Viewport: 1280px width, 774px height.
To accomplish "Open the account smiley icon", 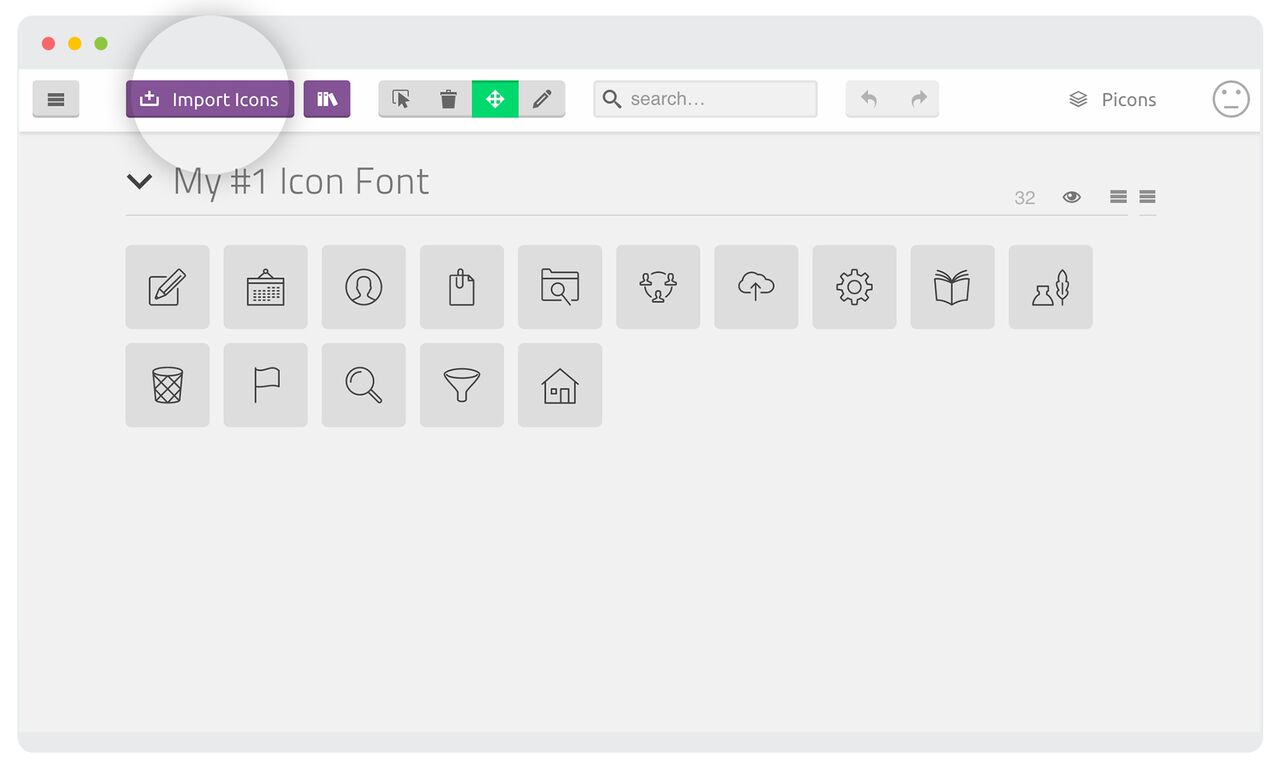I will (x=1231, y=99).
